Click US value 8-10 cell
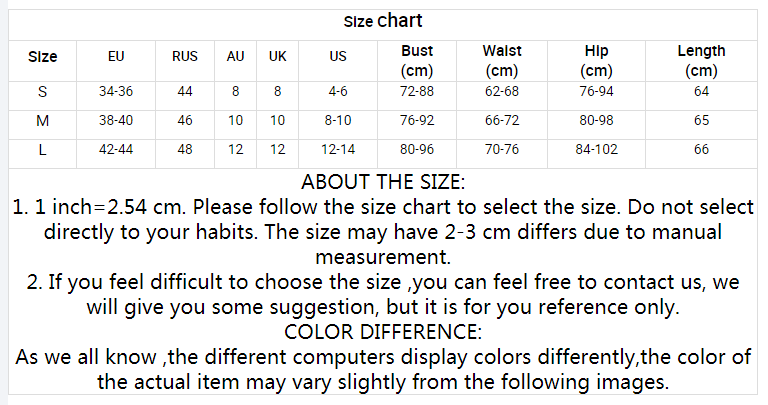 [338, 120]
